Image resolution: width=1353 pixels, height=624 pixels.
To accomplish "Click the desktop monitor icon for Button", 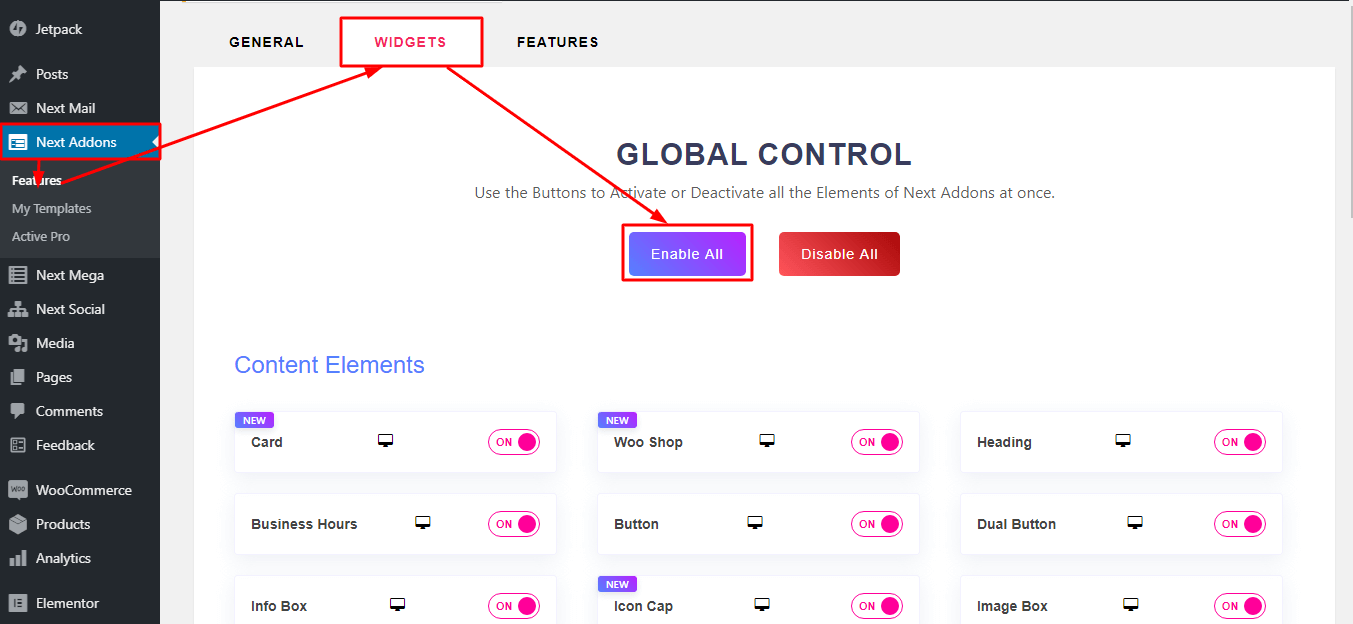I will tap(755, 523).
